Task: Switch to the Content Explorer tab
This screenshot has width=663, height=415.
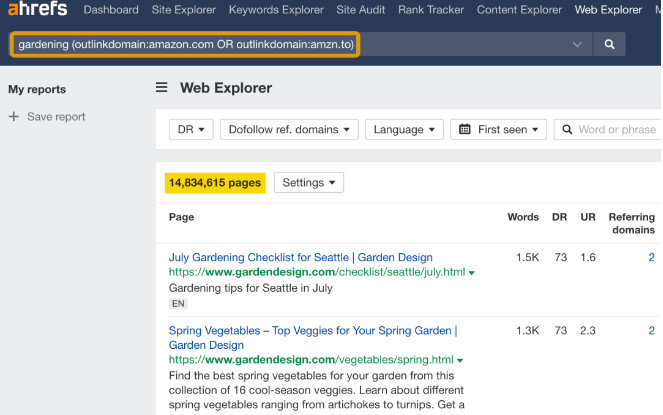Action: [519, 10]
